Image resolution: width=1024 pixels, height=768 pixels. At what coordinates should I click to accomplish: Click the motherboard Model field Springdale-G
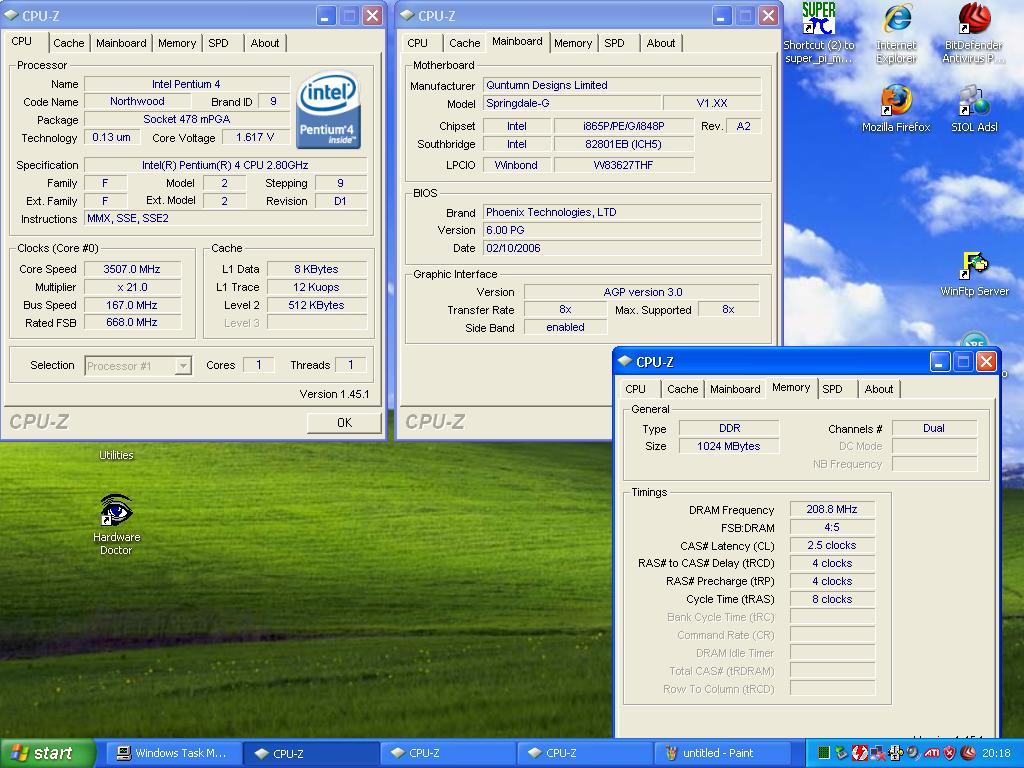click(572, 103)
